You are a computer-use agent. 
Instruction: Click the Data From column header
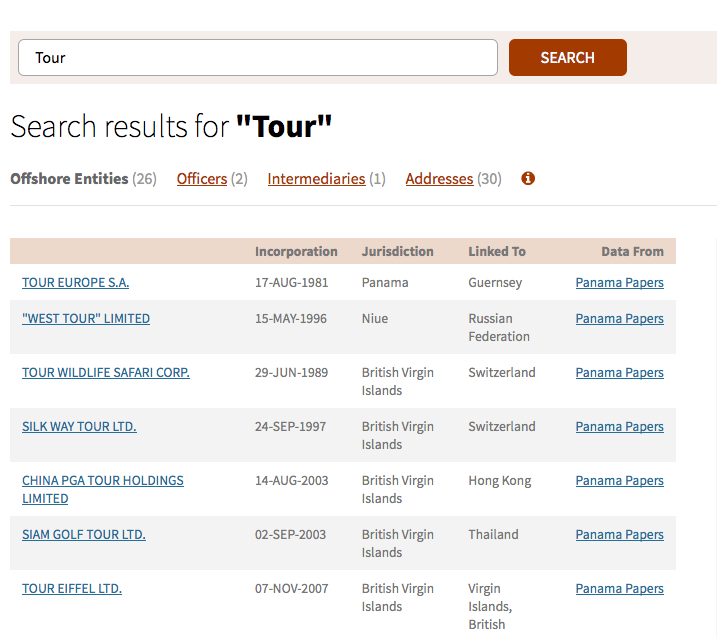click(x=632, y=251)
